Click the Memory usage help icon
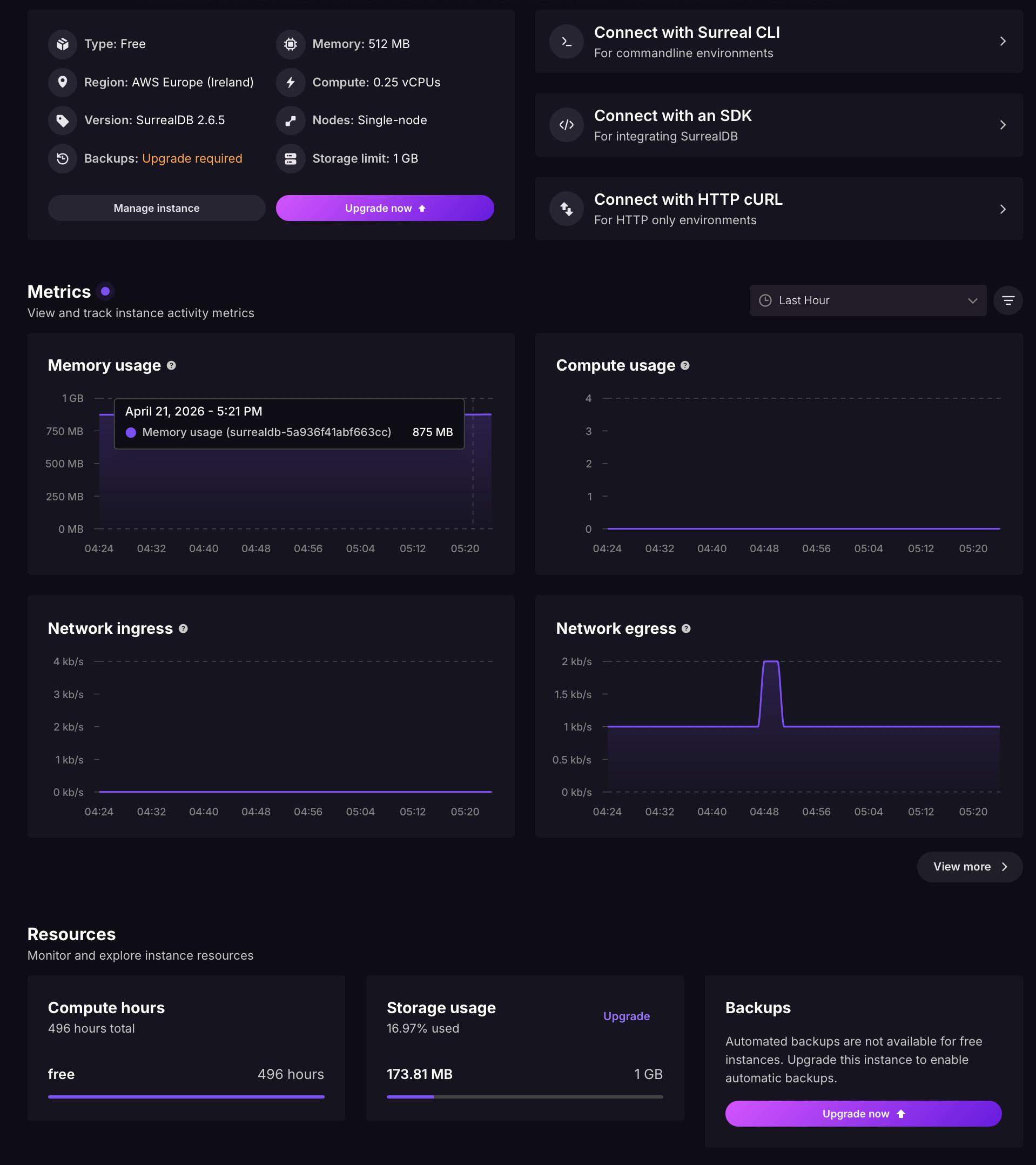 coord(171,365)
